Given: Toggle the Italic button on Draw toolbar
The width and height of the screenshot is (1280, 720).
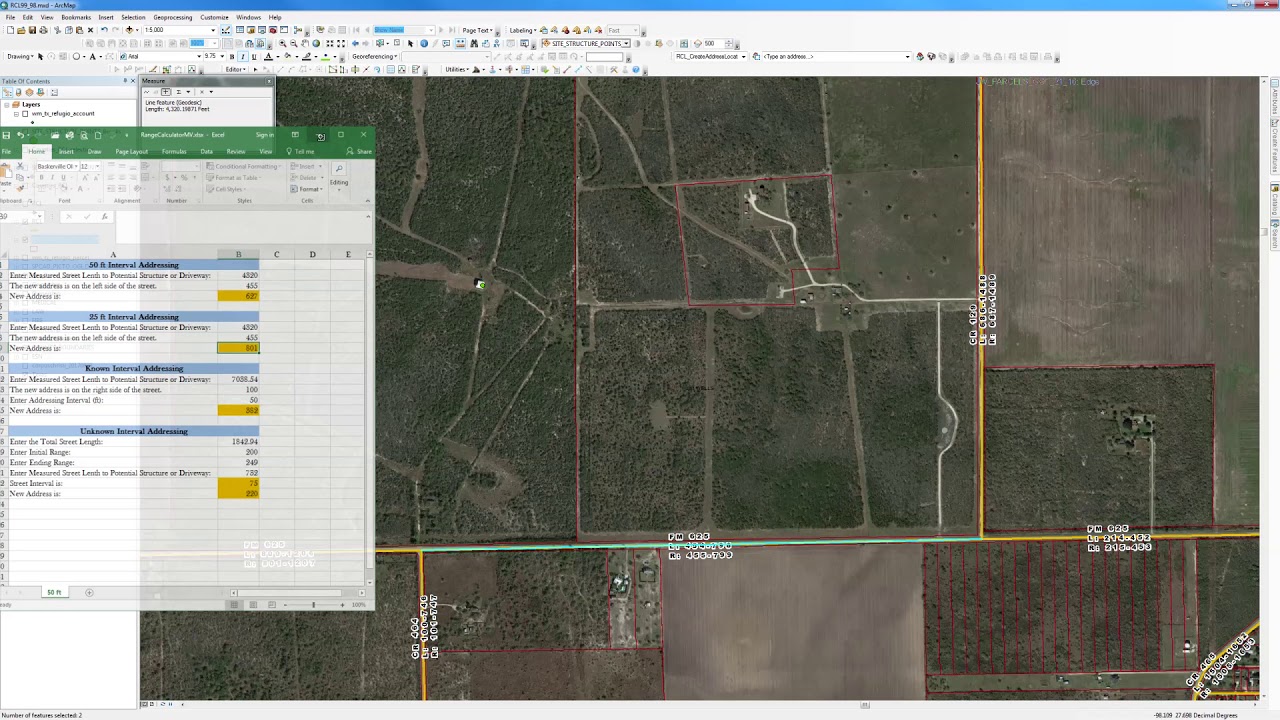Looking at the screenshot, I should 243,57.
